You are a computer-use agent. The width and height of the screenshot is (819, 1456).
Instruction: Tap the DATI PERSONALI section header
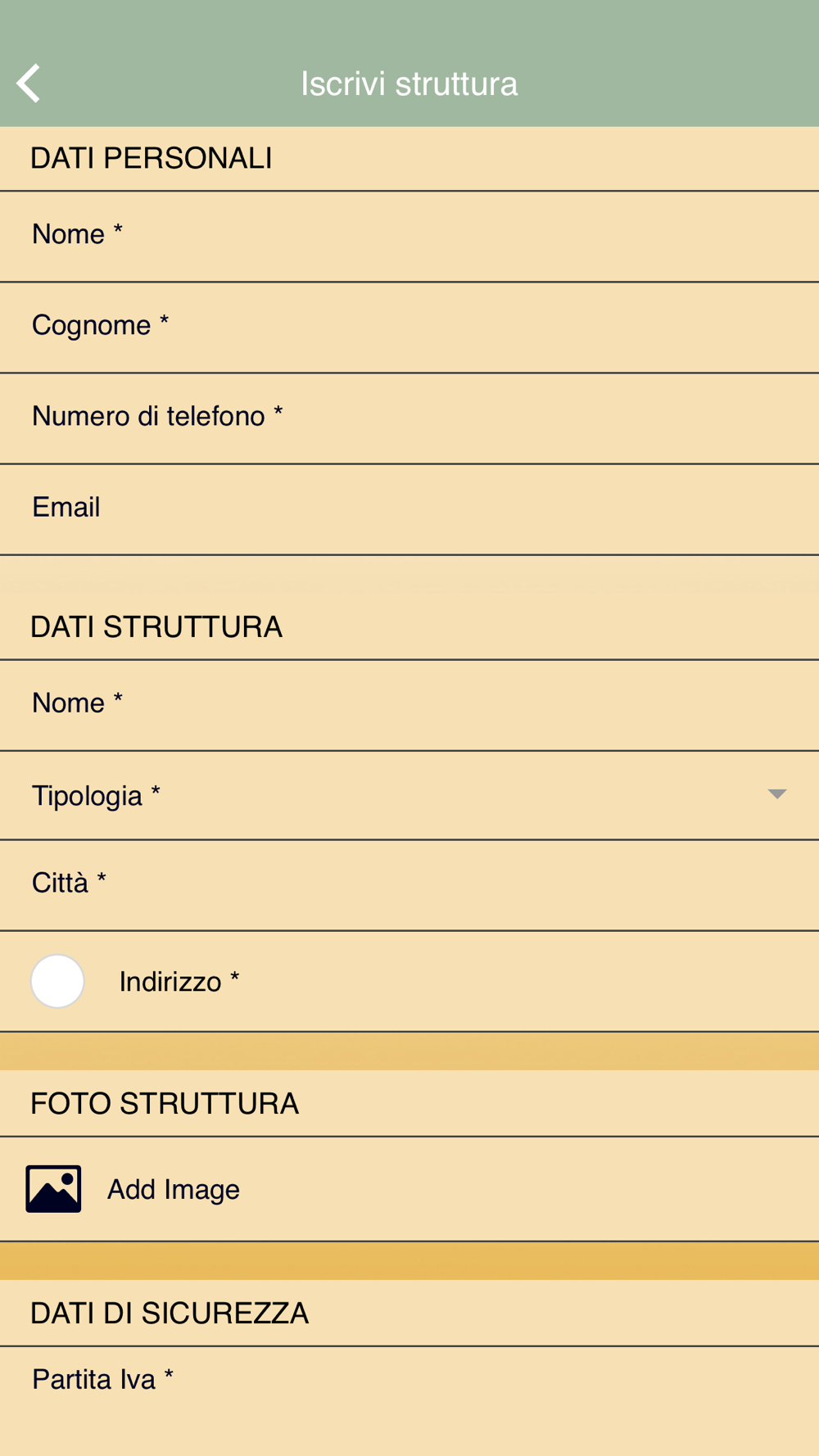pos(152,158)
